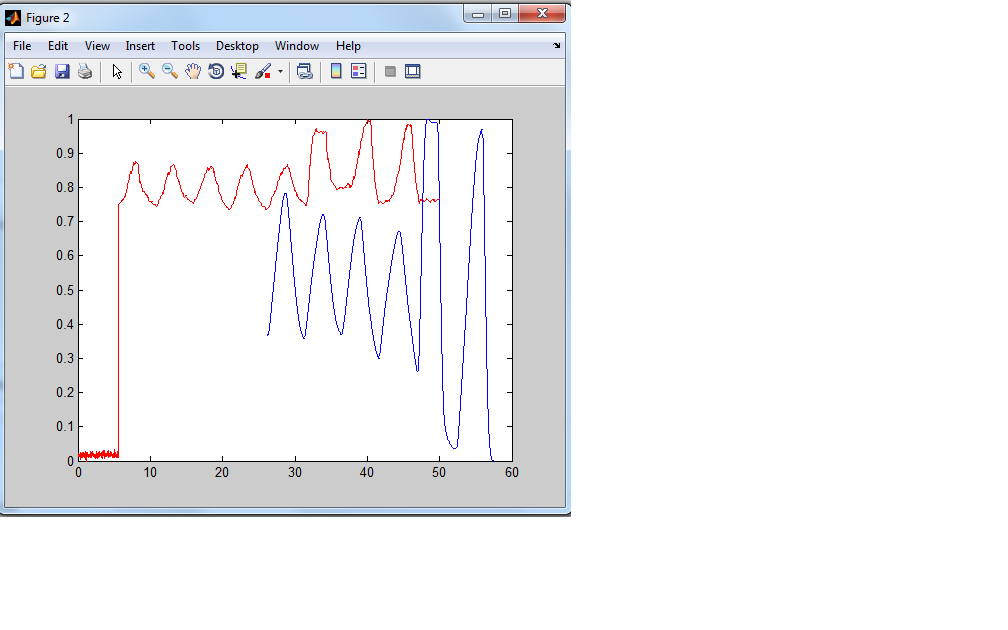Select the Zoom In magnifier tool
Viewport: 1008px width, 630px height.
point(147,71)
